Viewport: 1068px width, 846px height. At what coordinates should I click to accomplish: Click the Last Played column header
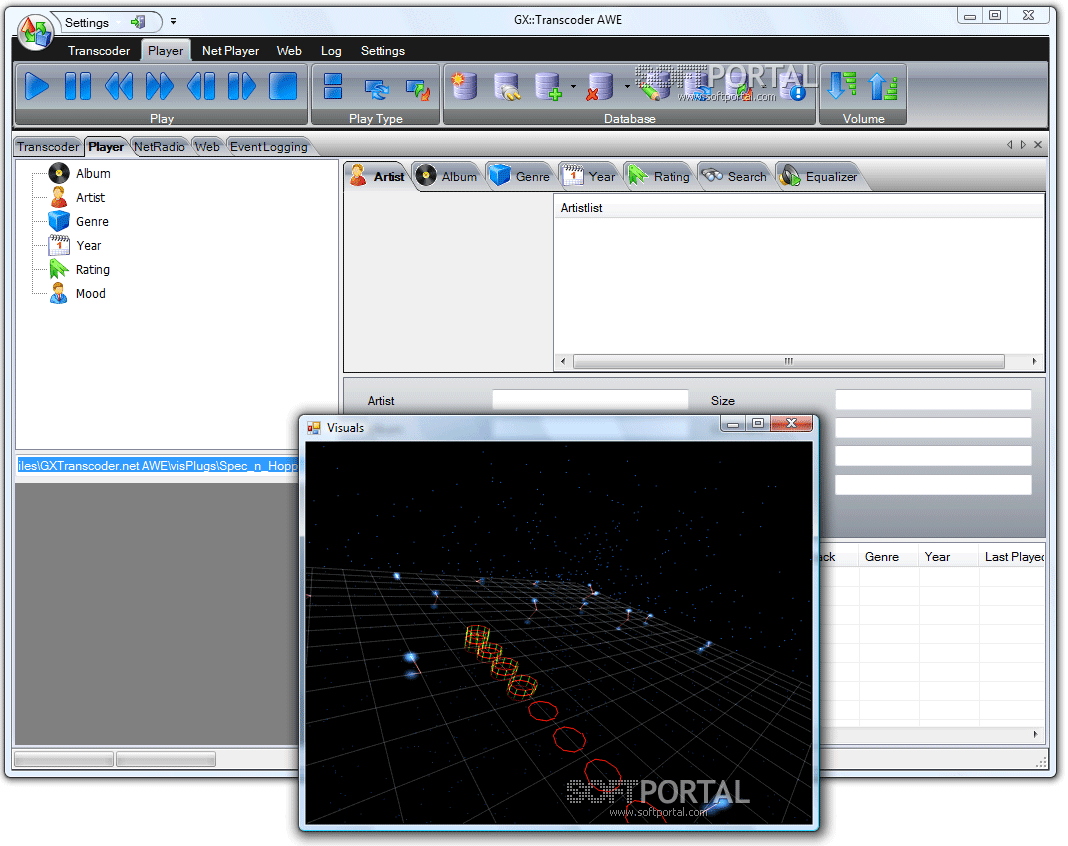(x=1012, y=557)
